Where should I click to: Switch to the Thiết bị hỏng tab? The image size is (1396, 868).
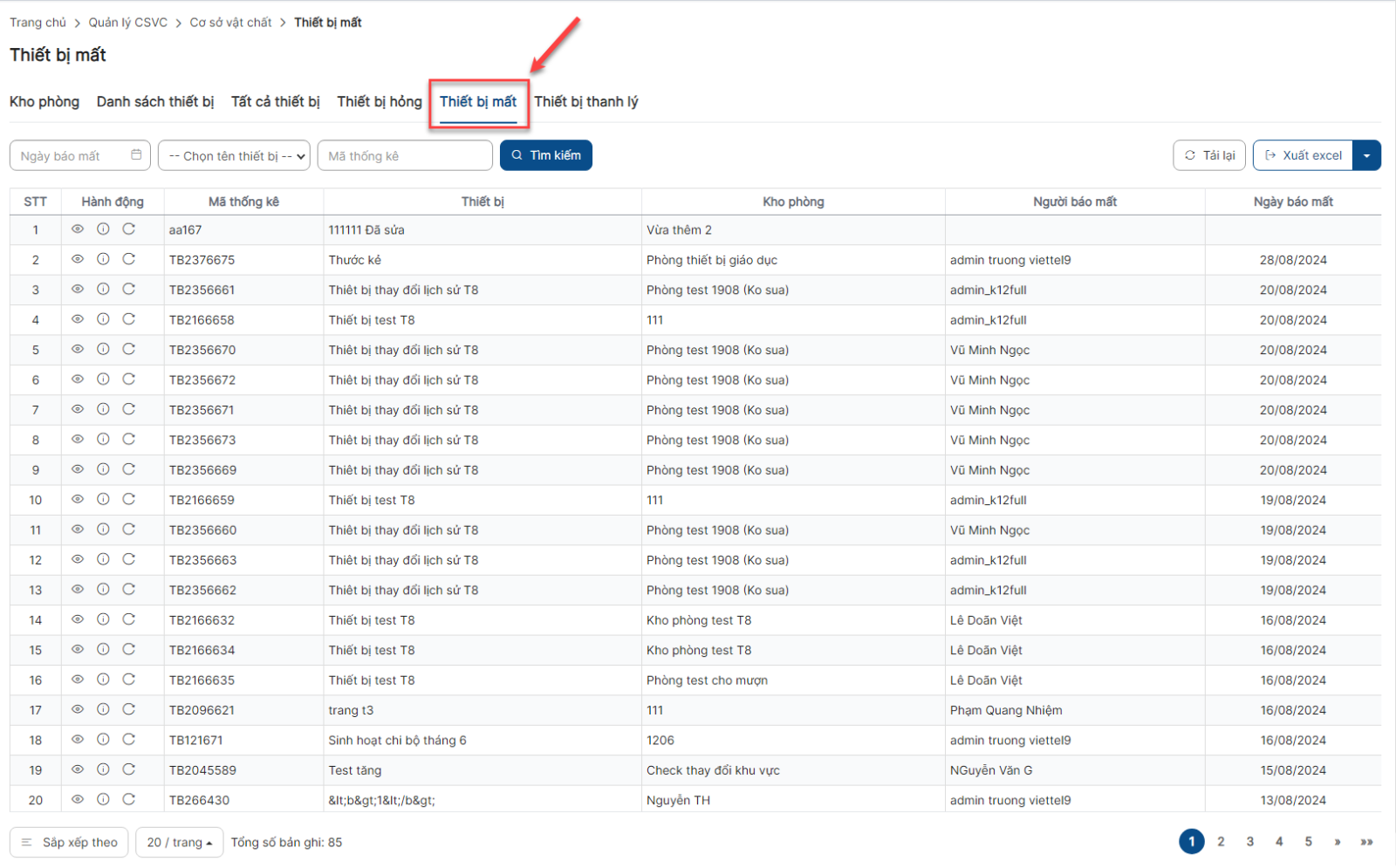(x=380, y=102)
